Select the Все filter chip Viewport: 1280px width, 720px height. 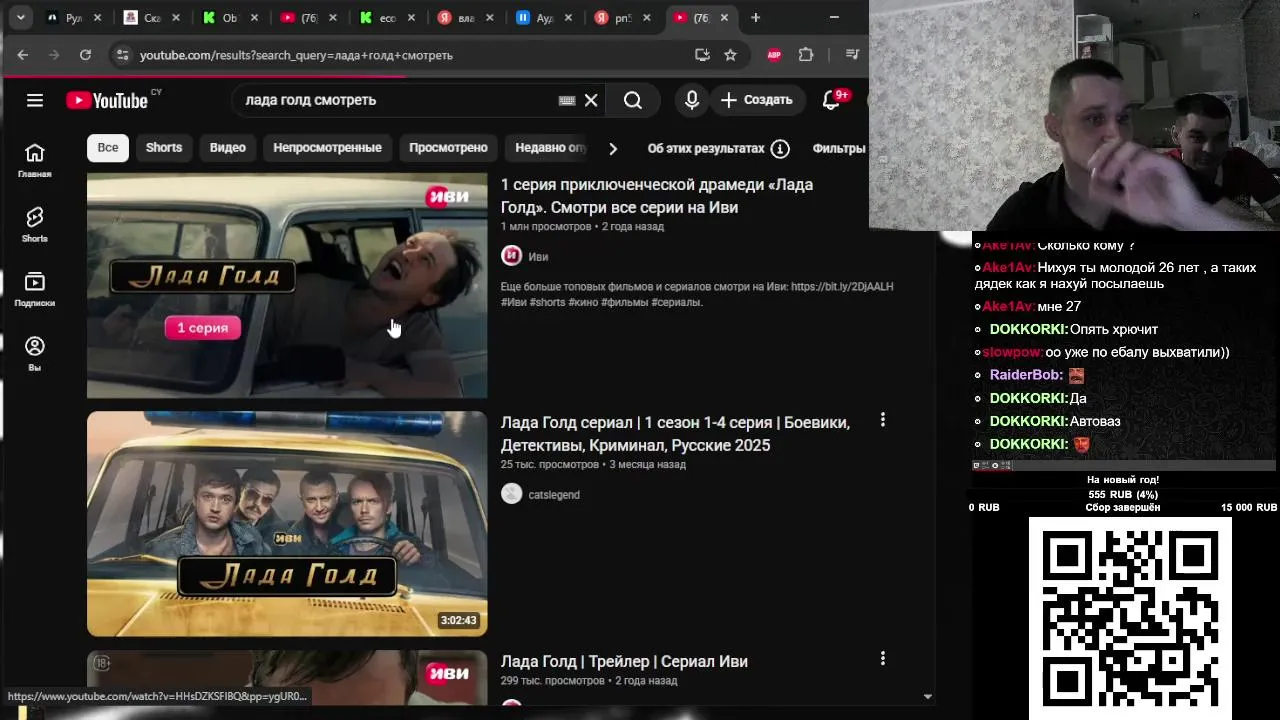tap(108, 147)
